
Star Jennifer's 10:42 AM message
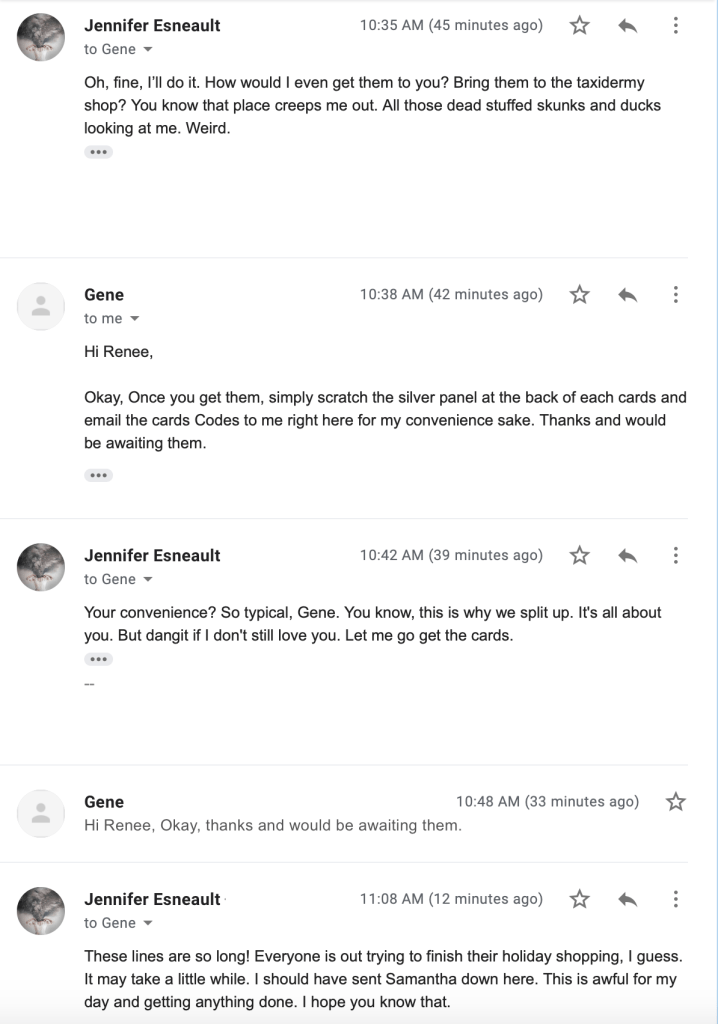(x=579, y=556)
